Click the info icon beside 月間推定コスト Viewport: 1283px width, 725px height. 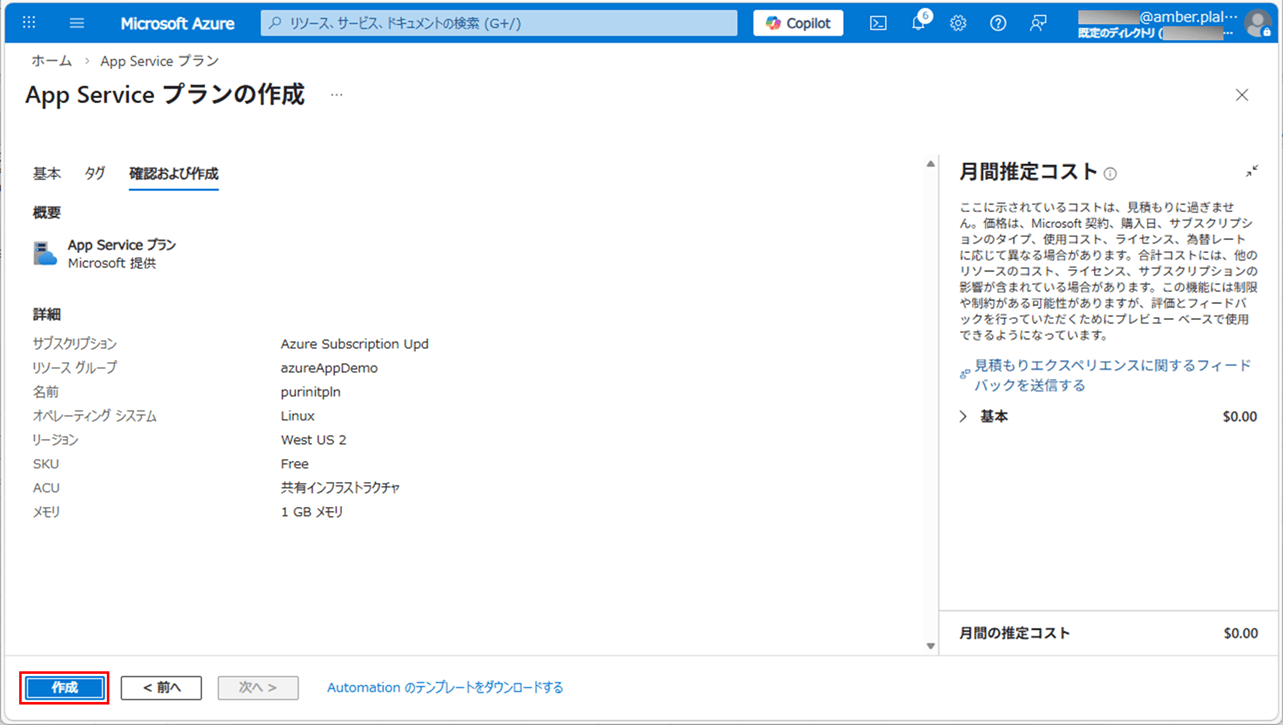1111,173
